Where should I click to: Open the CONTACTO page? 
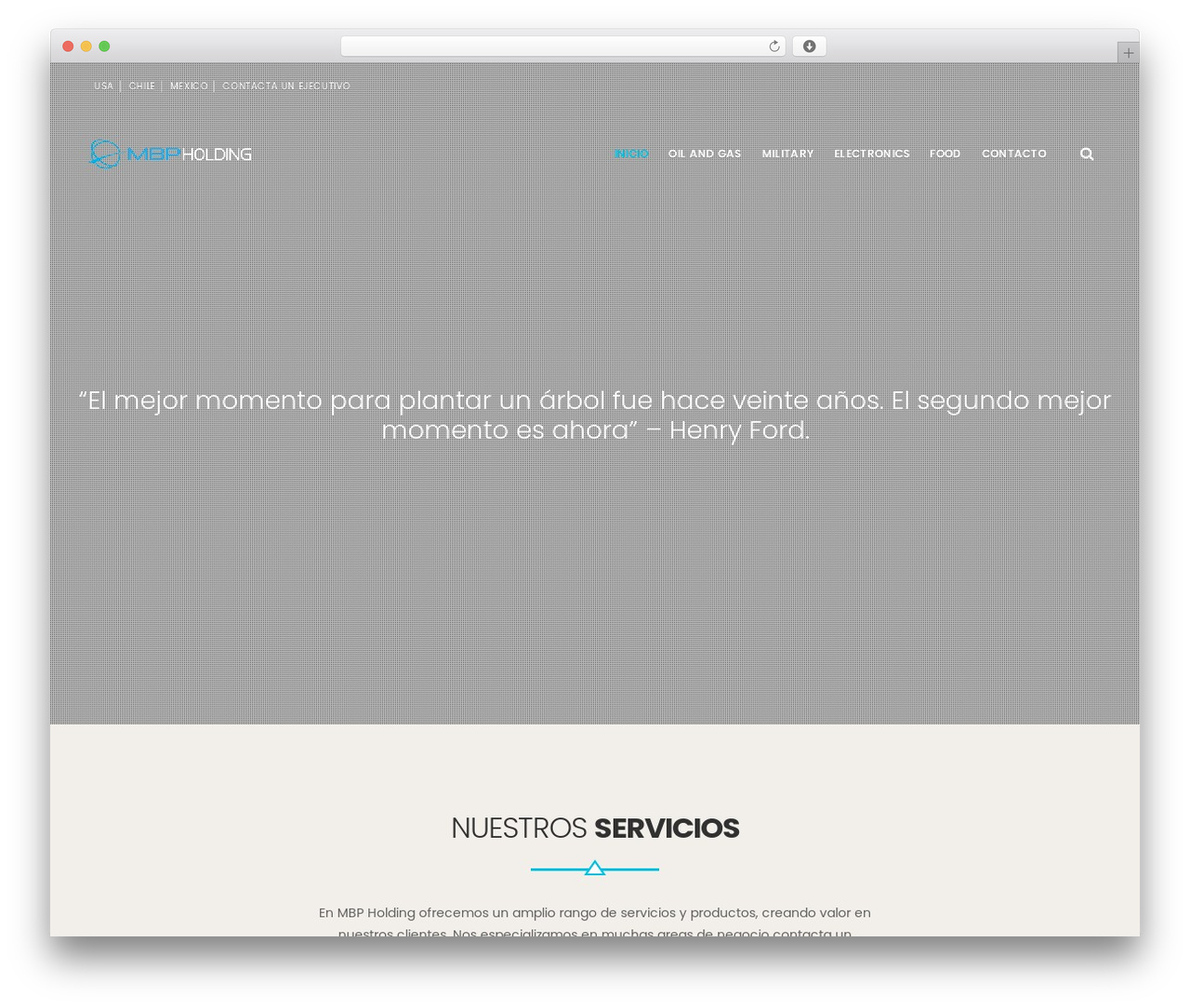(1014, 153)
